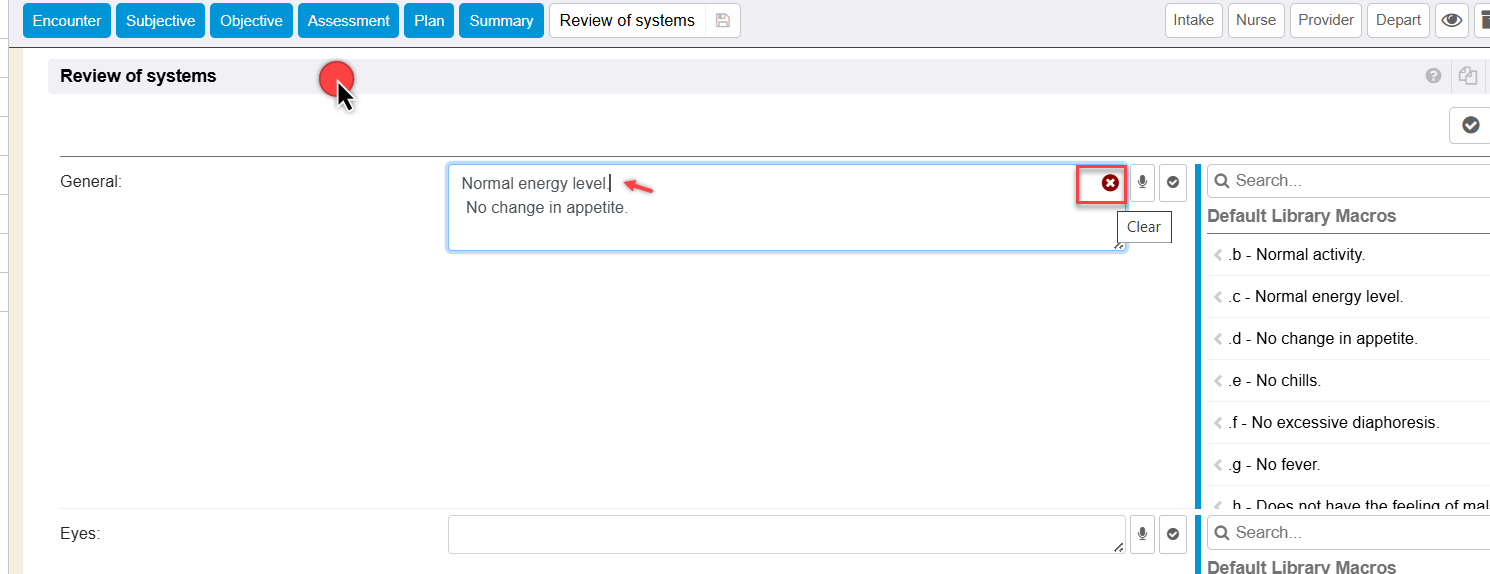Toggle the eye visibility icon in top toolbar

click(1452, 21)
